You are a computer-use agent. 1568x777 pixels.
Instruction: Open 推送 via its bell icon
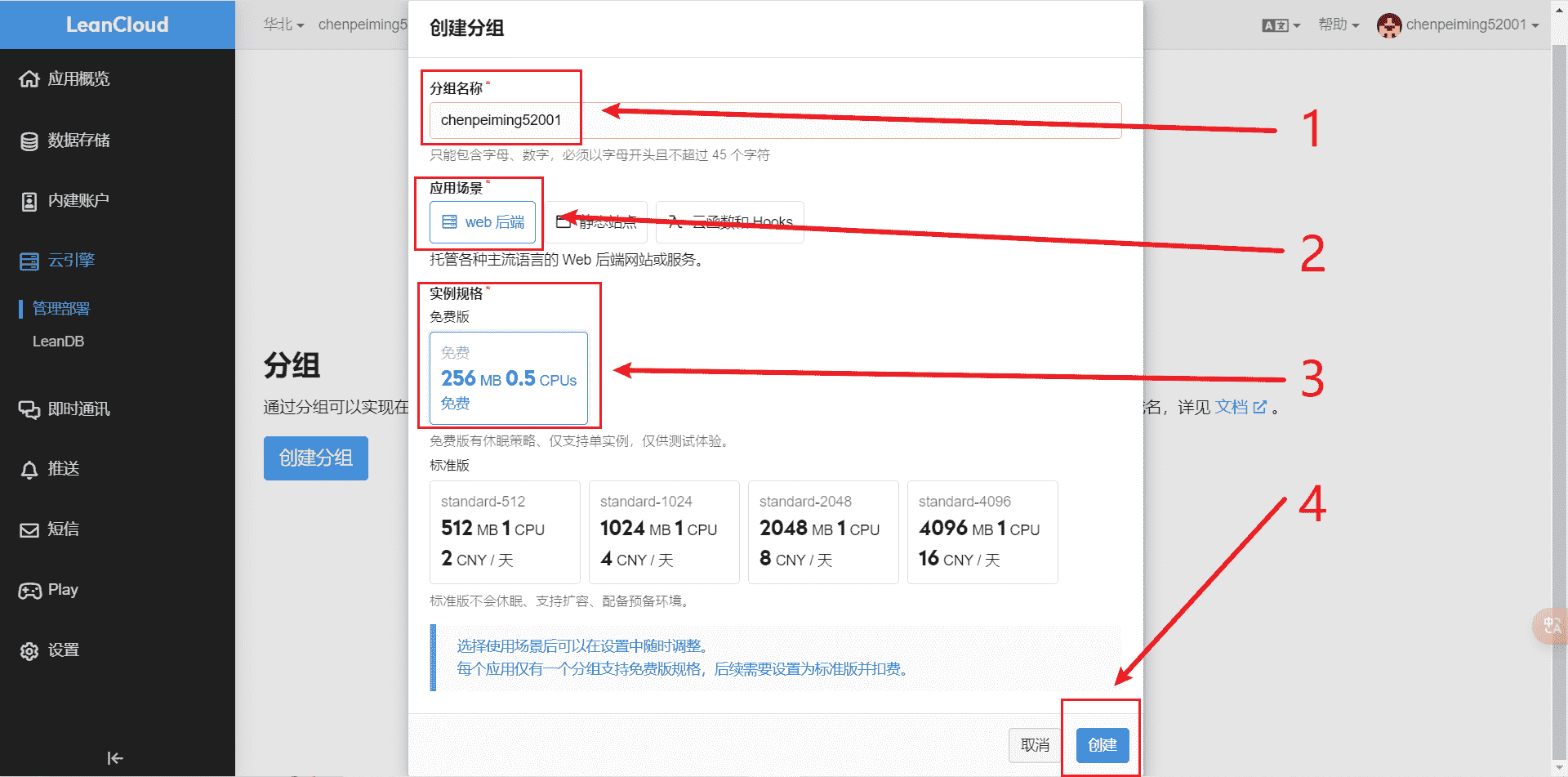(x=29, y=470)
